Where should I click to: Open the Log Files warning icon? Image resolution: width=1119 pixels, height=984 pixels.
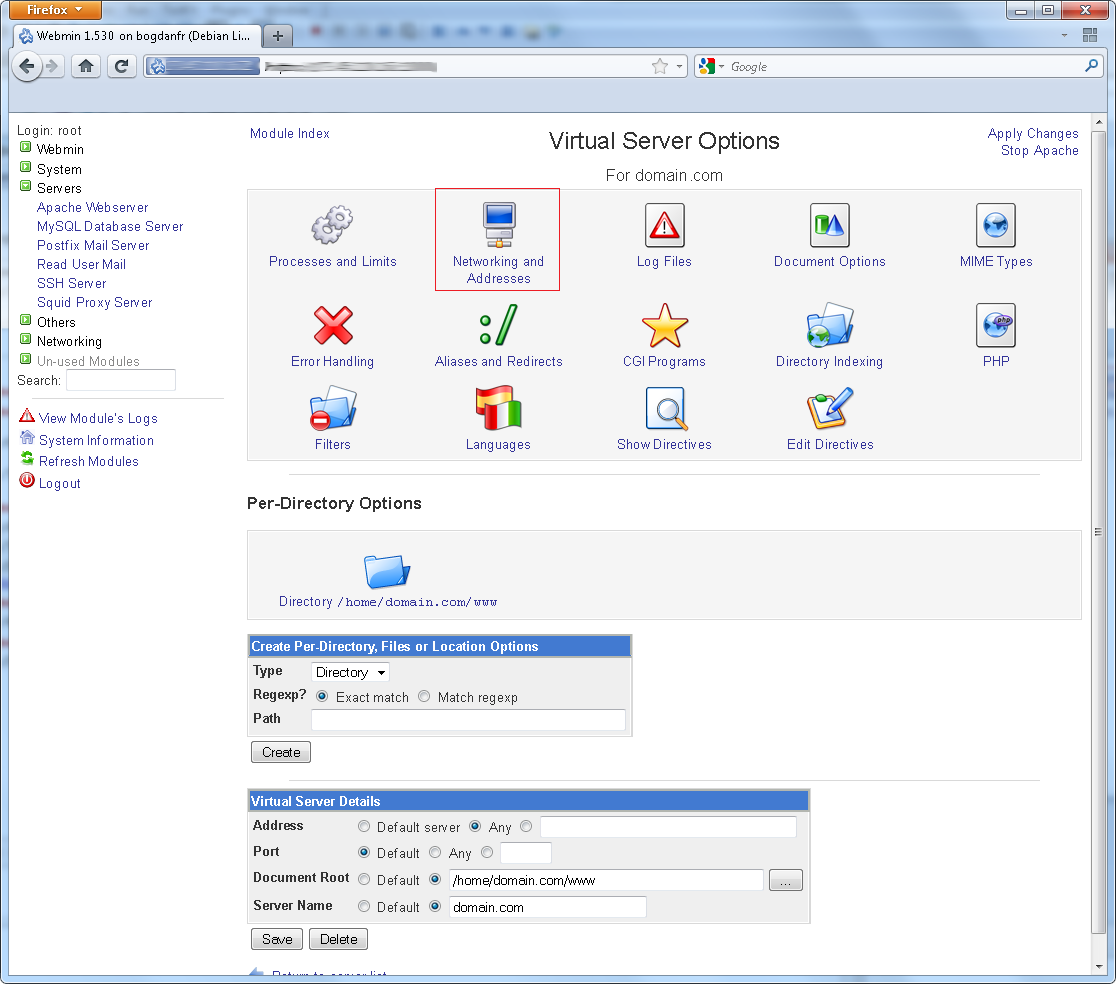(x=664, y=226)
